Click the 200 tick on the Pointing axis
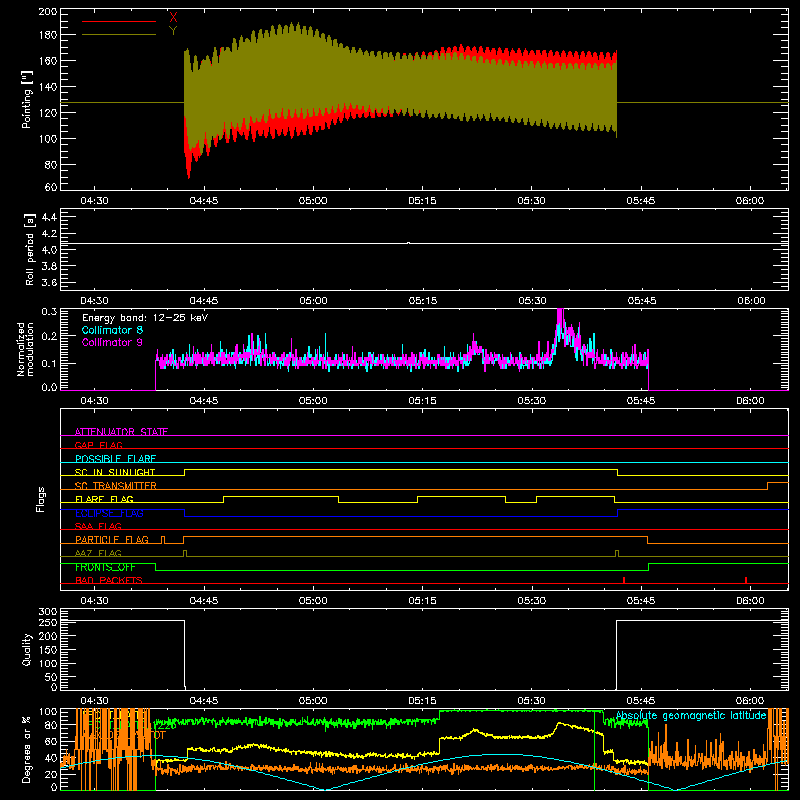Screen dimensions: 800x800 tap(47, 11)
